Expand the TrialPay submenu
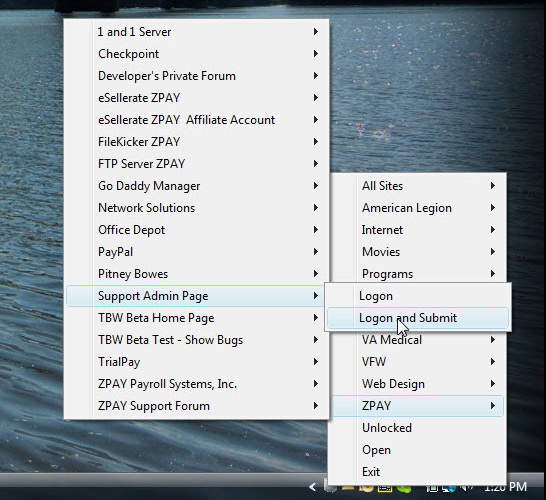Viewport: 546px width, 500px height. pyautogui.click(x=196, y=362)
